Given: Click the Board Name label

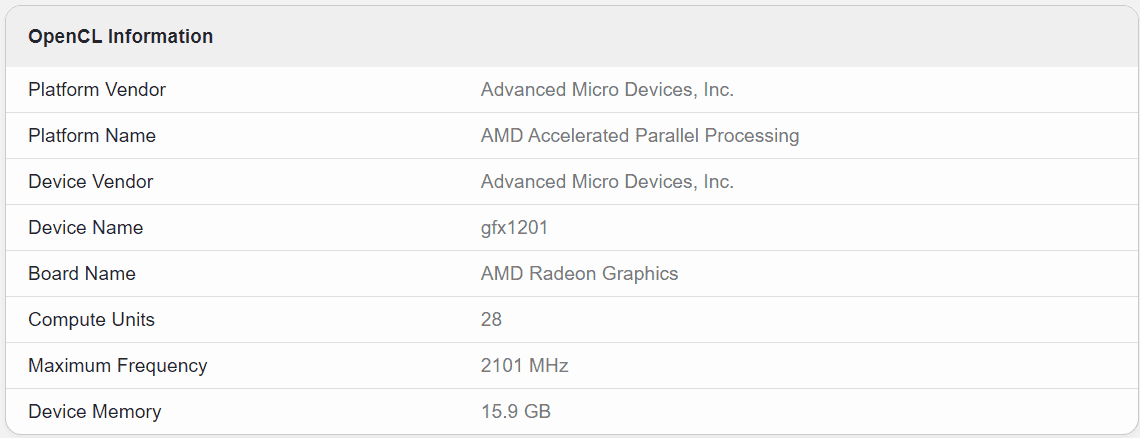Looking at the screenshot, I should 82,274.
